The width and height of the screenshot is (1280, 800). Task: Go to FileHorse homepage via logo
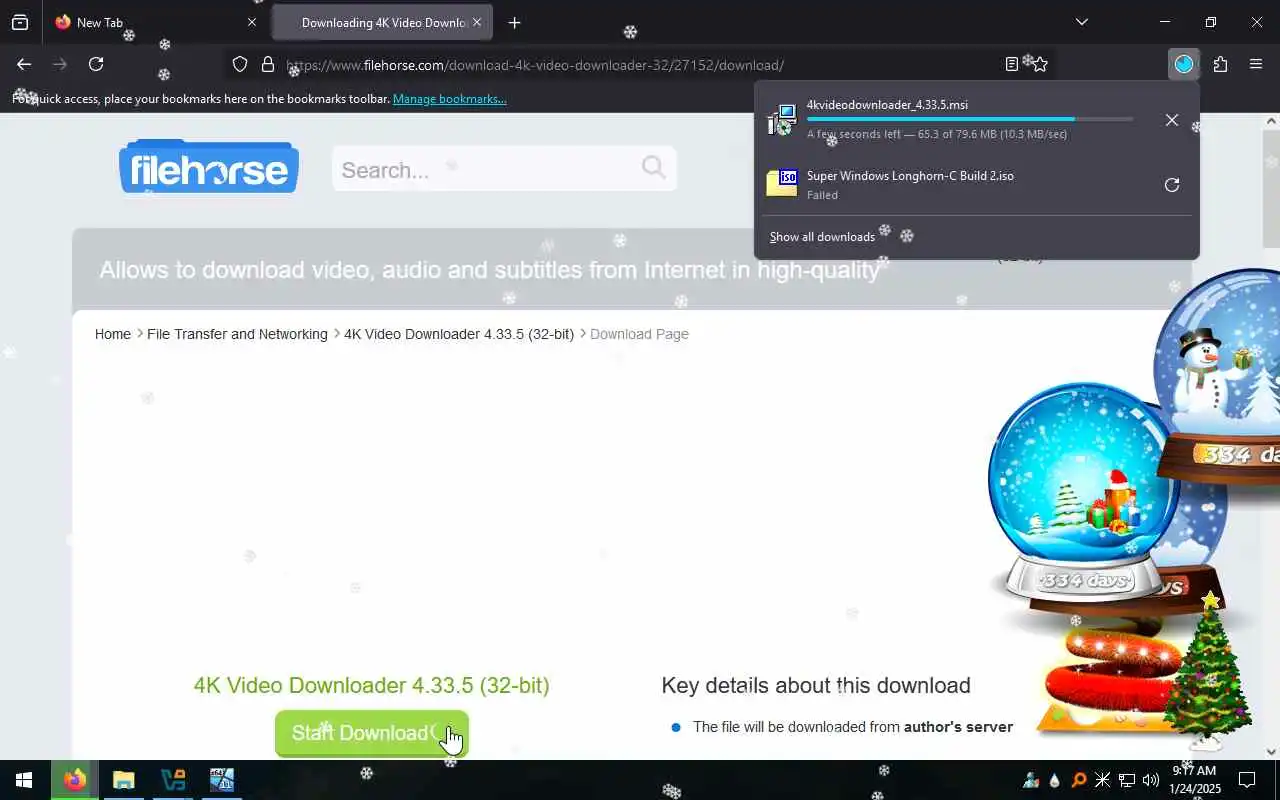[x=209, y=168]
